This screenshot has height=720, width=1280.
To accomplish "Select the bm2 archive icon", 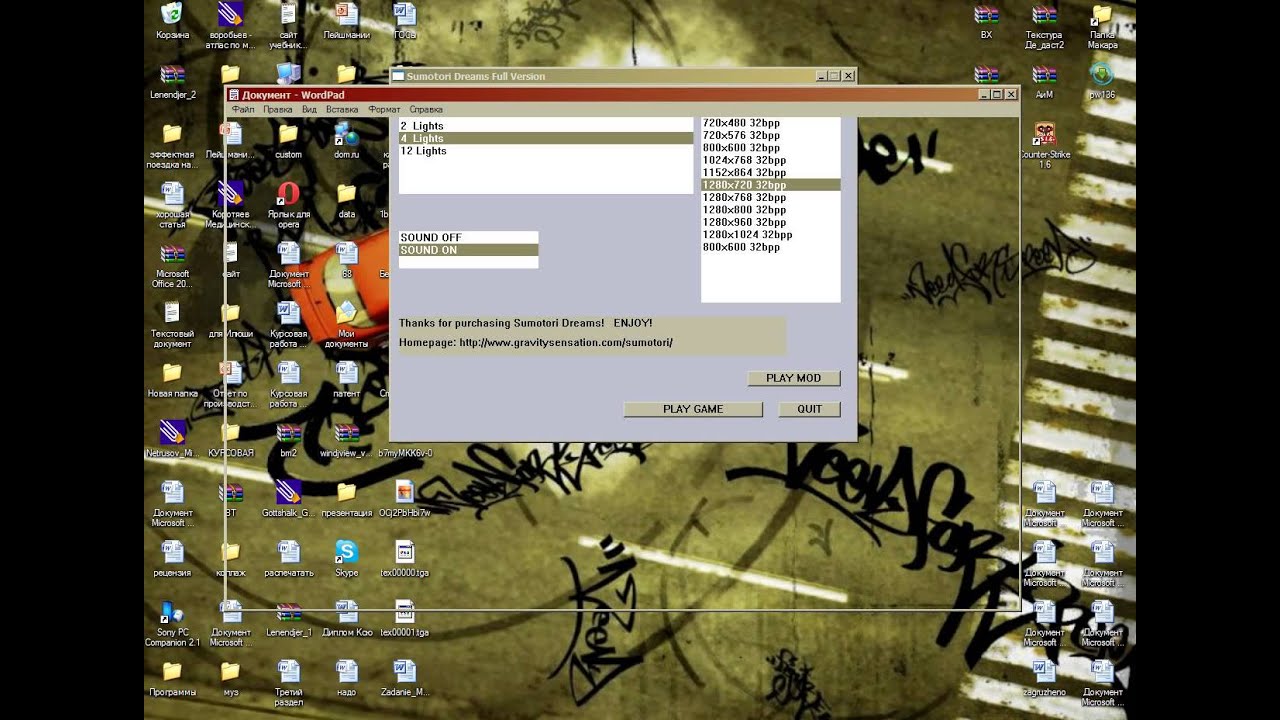I will coord(288,432).
